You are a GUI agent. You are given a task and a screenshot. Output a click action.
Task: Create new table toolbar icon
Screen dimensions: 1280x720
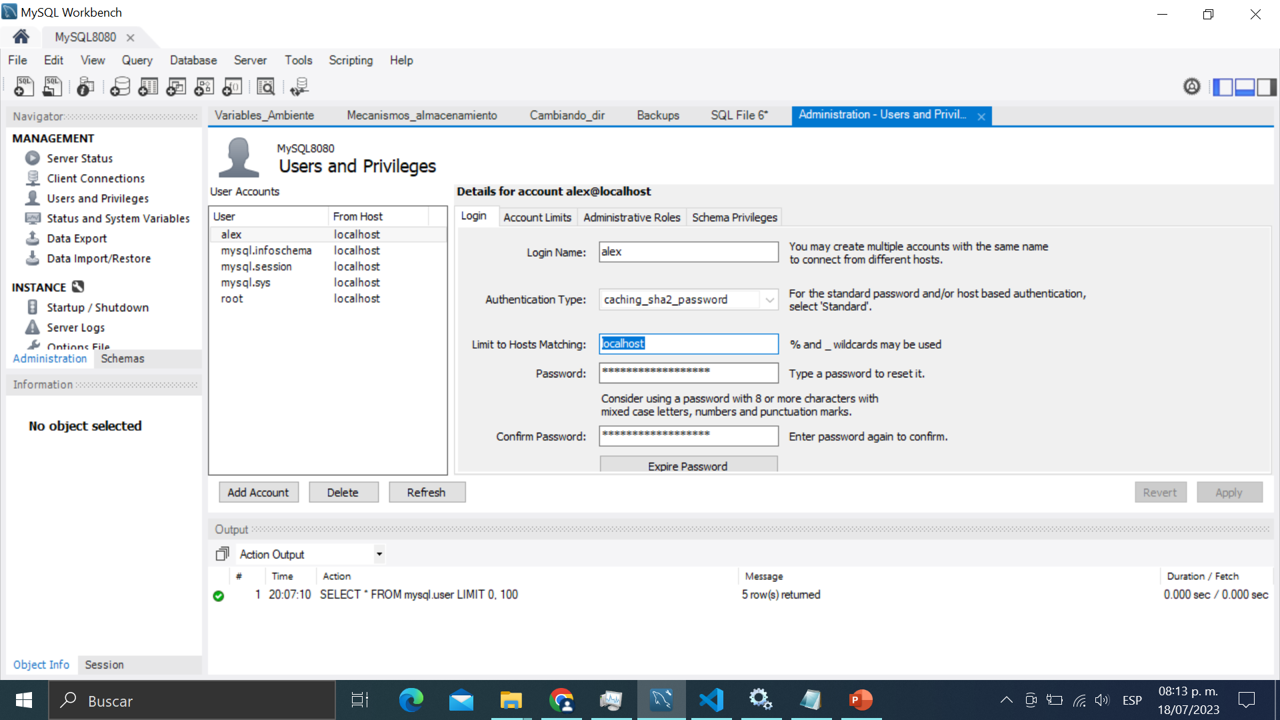click(148, 87)
